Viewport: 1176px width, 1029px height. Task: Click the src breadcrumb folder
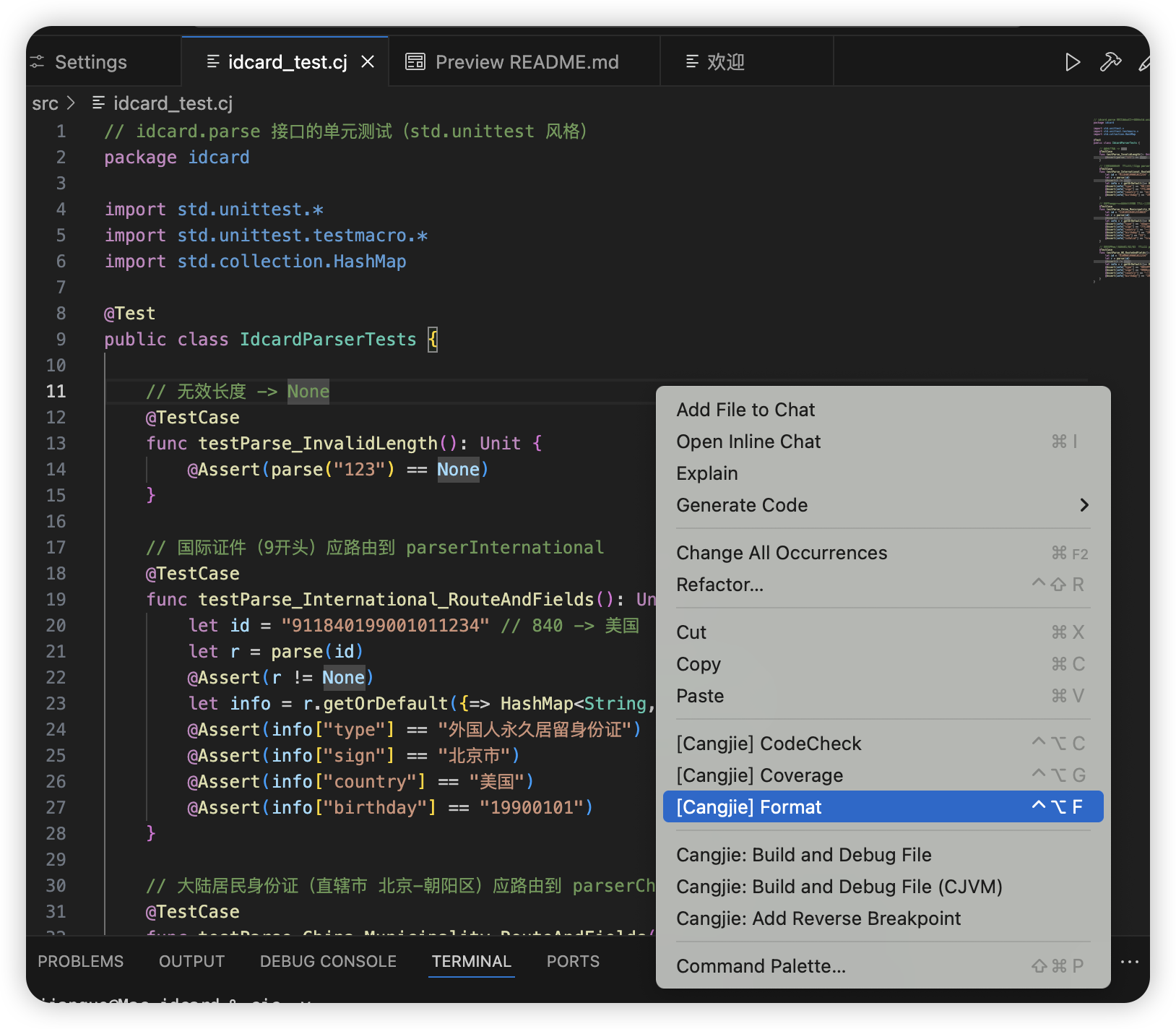(x=45, y=103)
